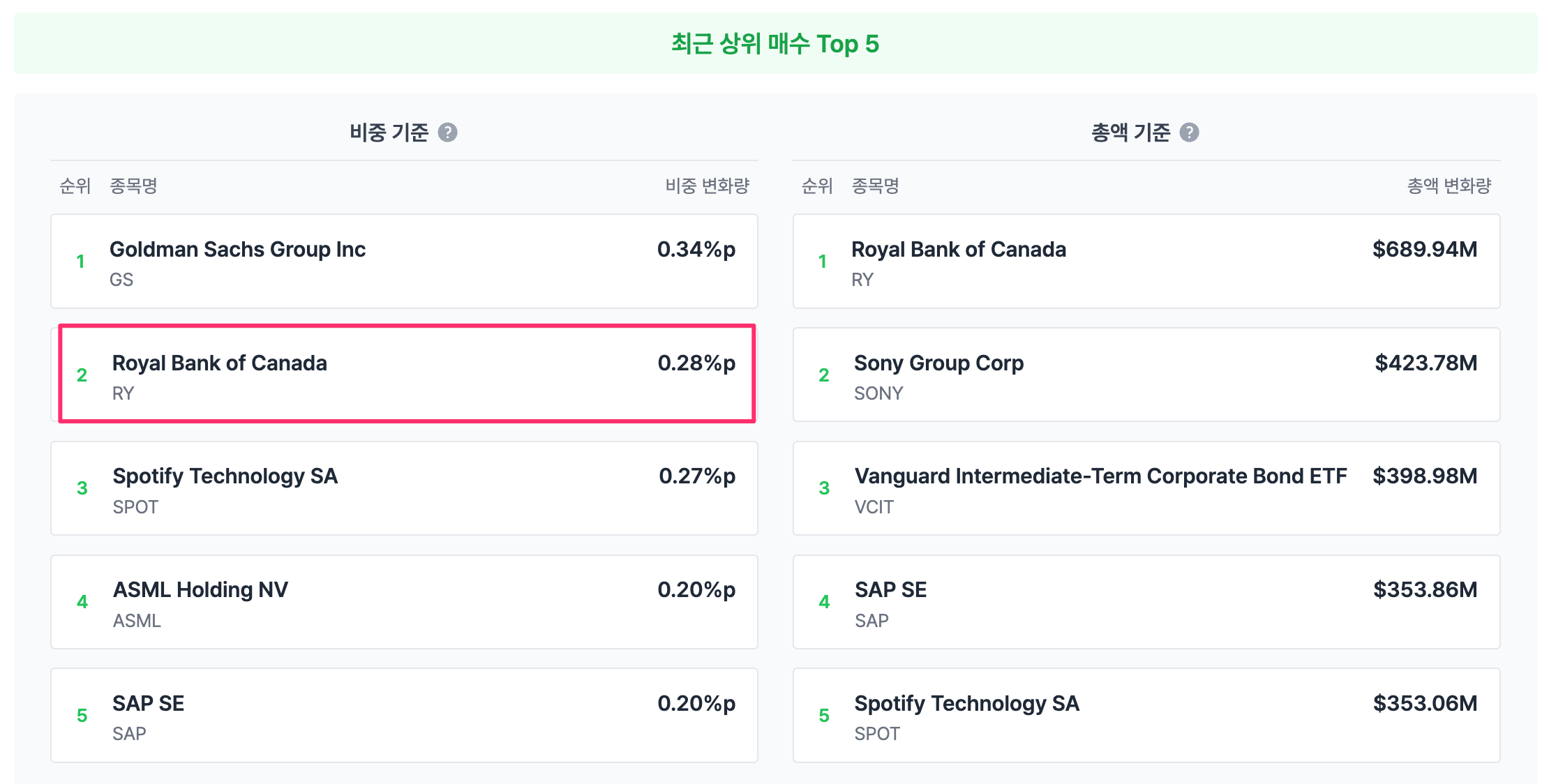
Task: Click Sony Group Corp row
Action: pos(1146,375)
